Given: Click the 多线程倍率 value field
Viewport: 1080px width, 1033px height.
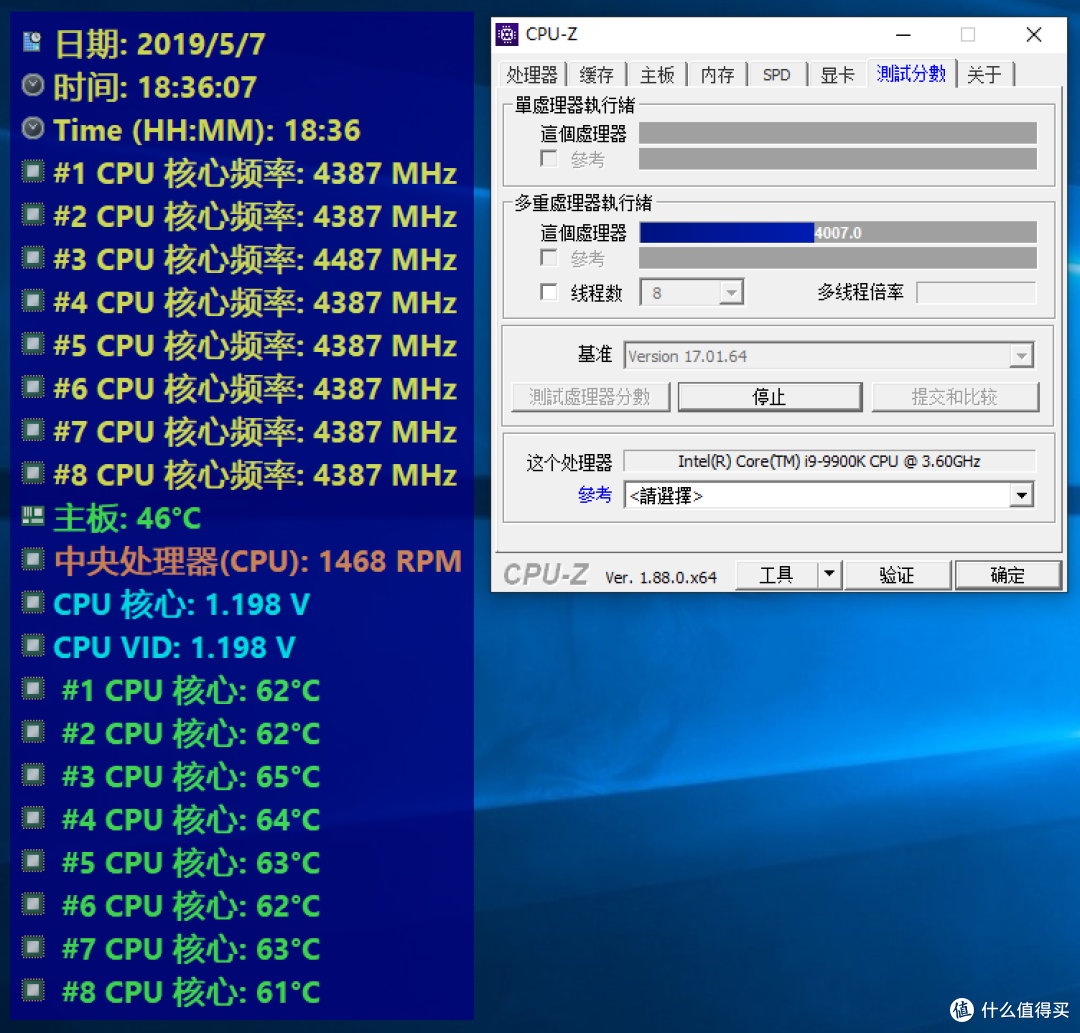Looking at the screenshot, I should click(976, 292).
